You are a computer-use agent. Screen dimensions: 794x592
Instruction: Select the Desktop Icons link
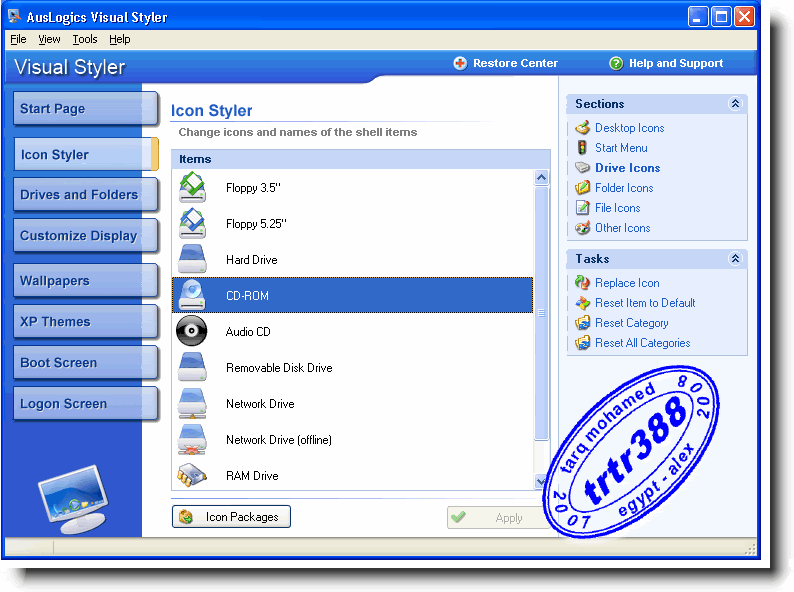629,128
